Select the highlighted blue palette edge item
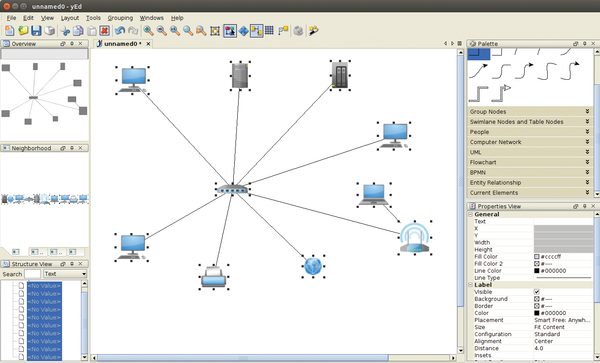This screenshot has height=363, width=600. (x=478, y=54)
